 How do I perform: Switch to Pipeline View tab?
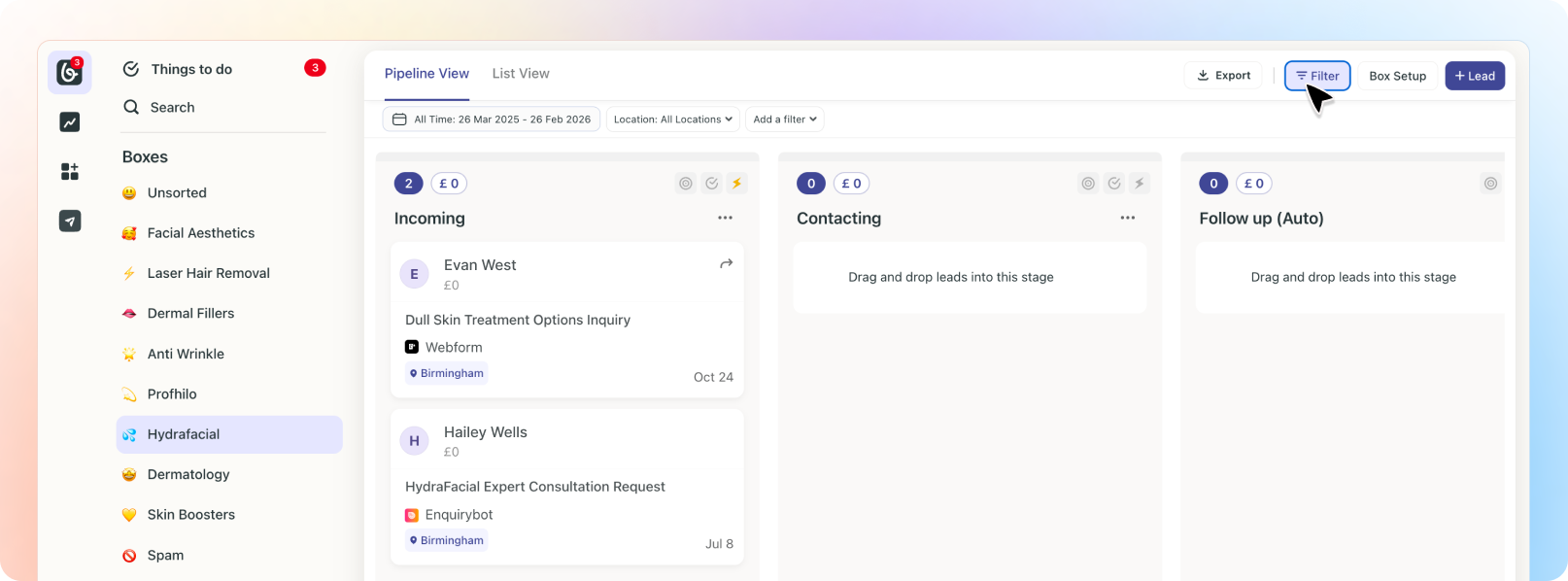(426, 74)
